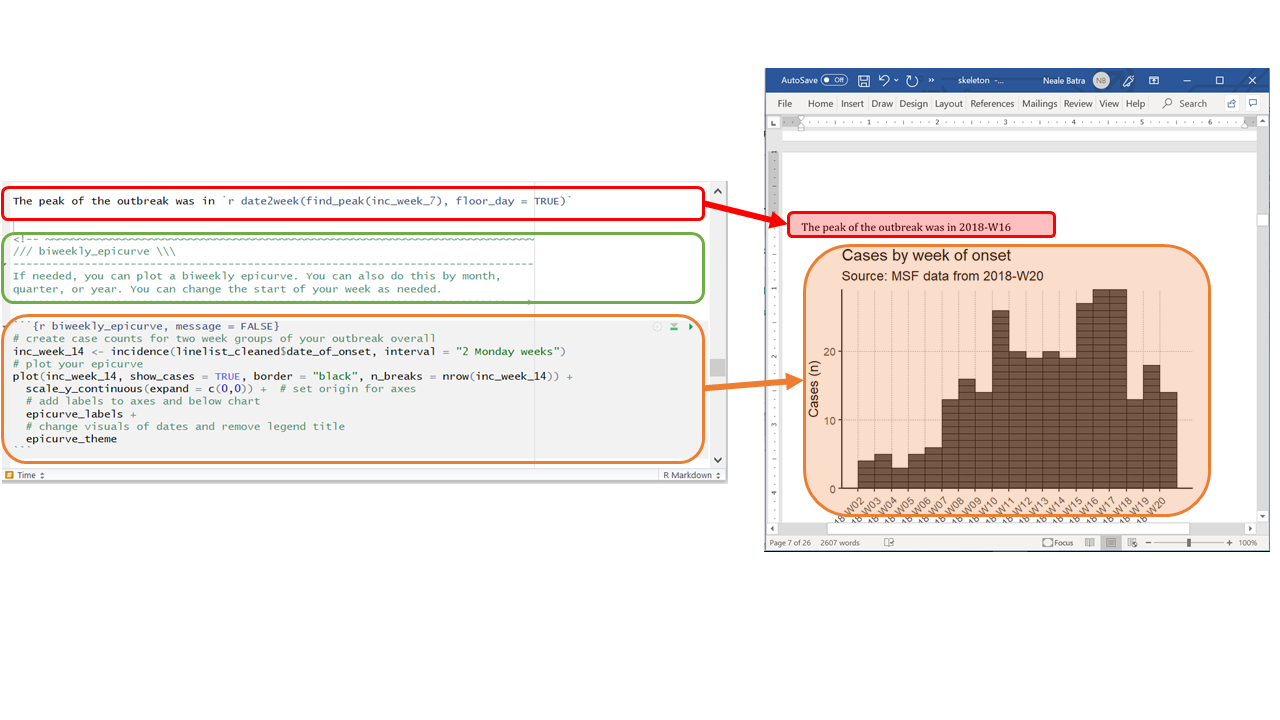Switch to the View ribbon tab
The image size is (1280, 720).
coord(1109,103)
